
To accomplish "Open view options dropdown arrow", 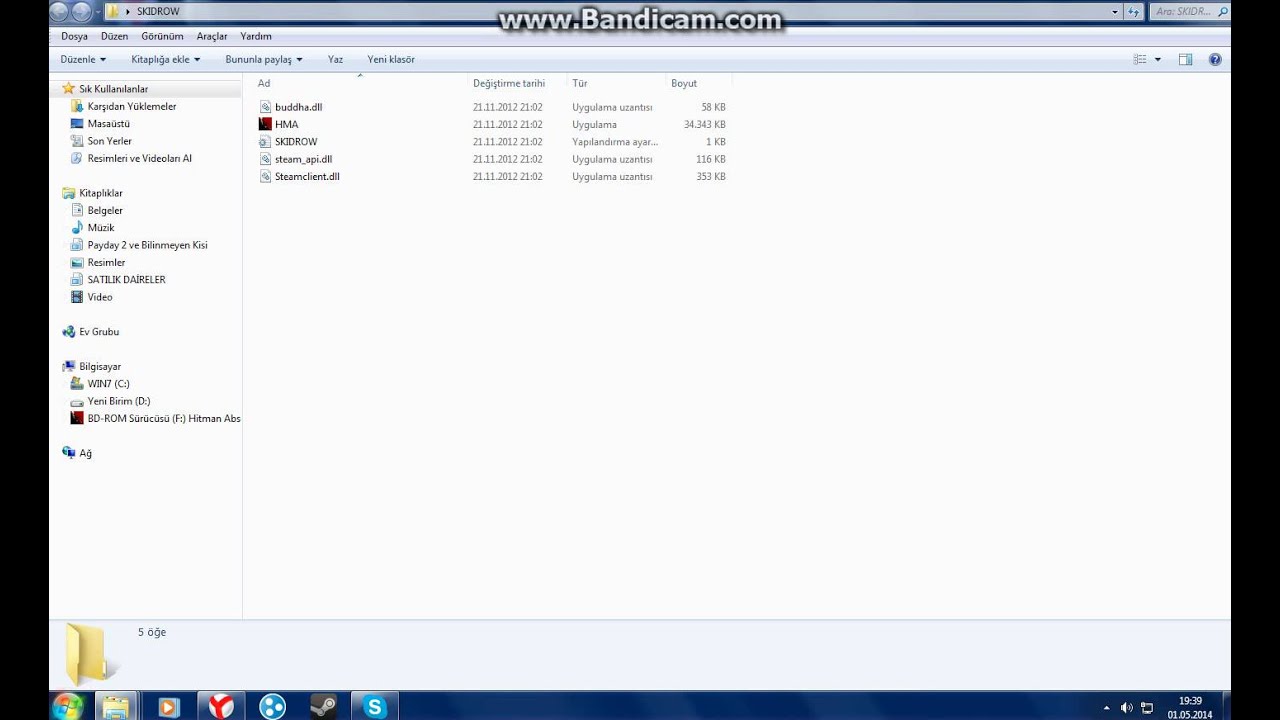I will click(x=1158, y=60).
